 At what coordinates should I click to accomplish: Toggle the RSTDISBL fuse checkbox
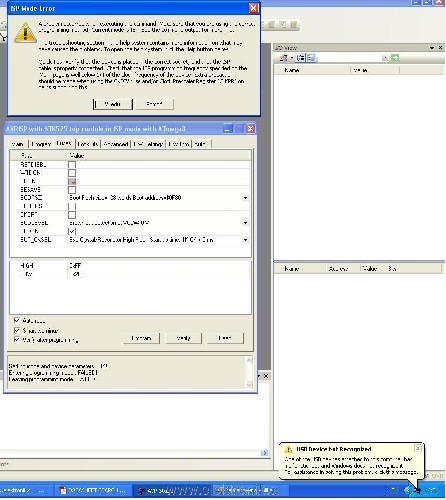pos(72,164)
